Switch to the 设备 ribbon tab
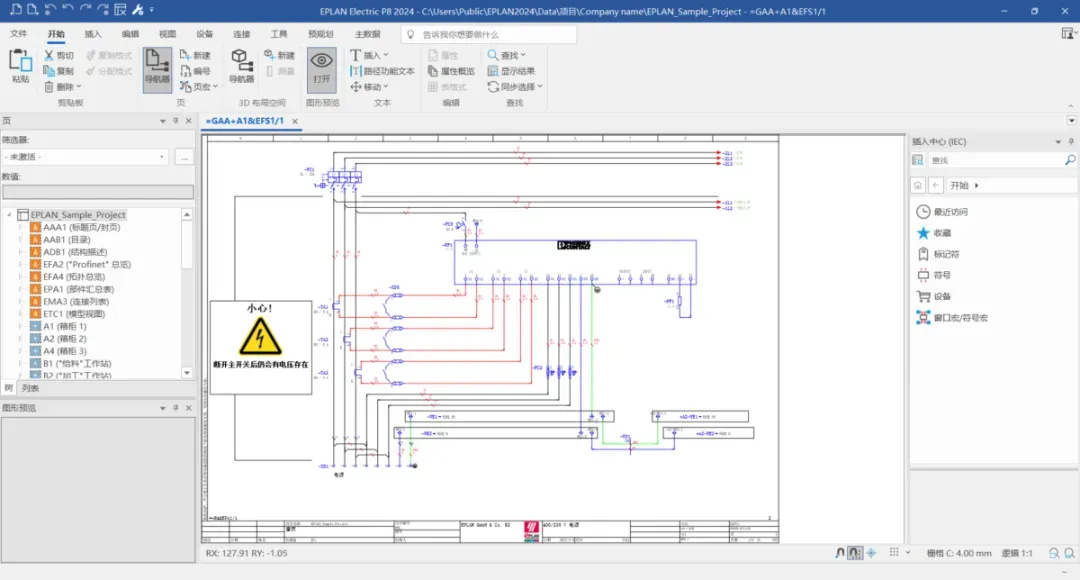Image resolution: width=1080 pixels, height=580 pixels. tap(205, 34)
